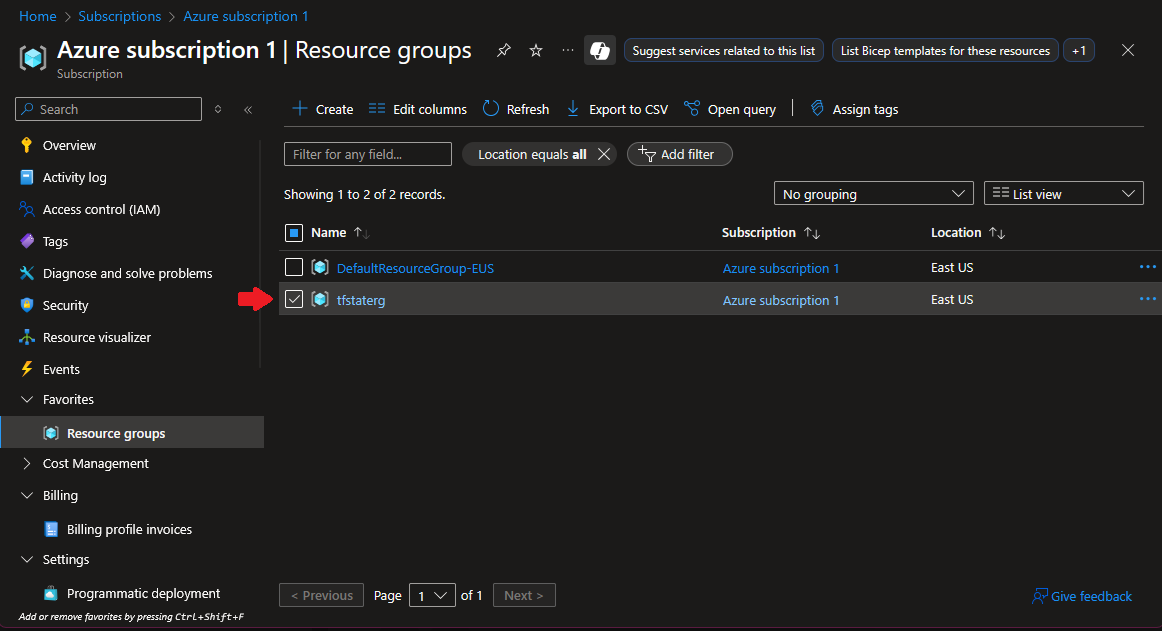Open Azure subscription 1 link in tfstaterg row
The height and width of the screenshot is (631, 1162).
pyautogui.click(x=780, y=300)
